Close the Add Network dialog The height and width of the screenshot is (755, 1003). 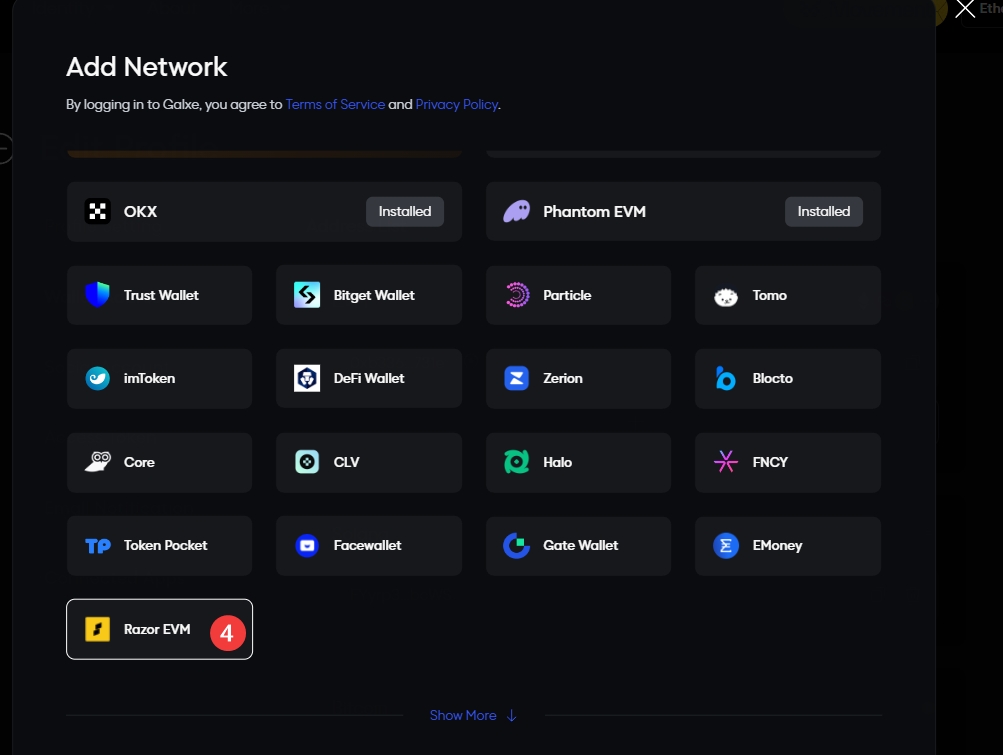pyautogui.click(x=965, y=10)
